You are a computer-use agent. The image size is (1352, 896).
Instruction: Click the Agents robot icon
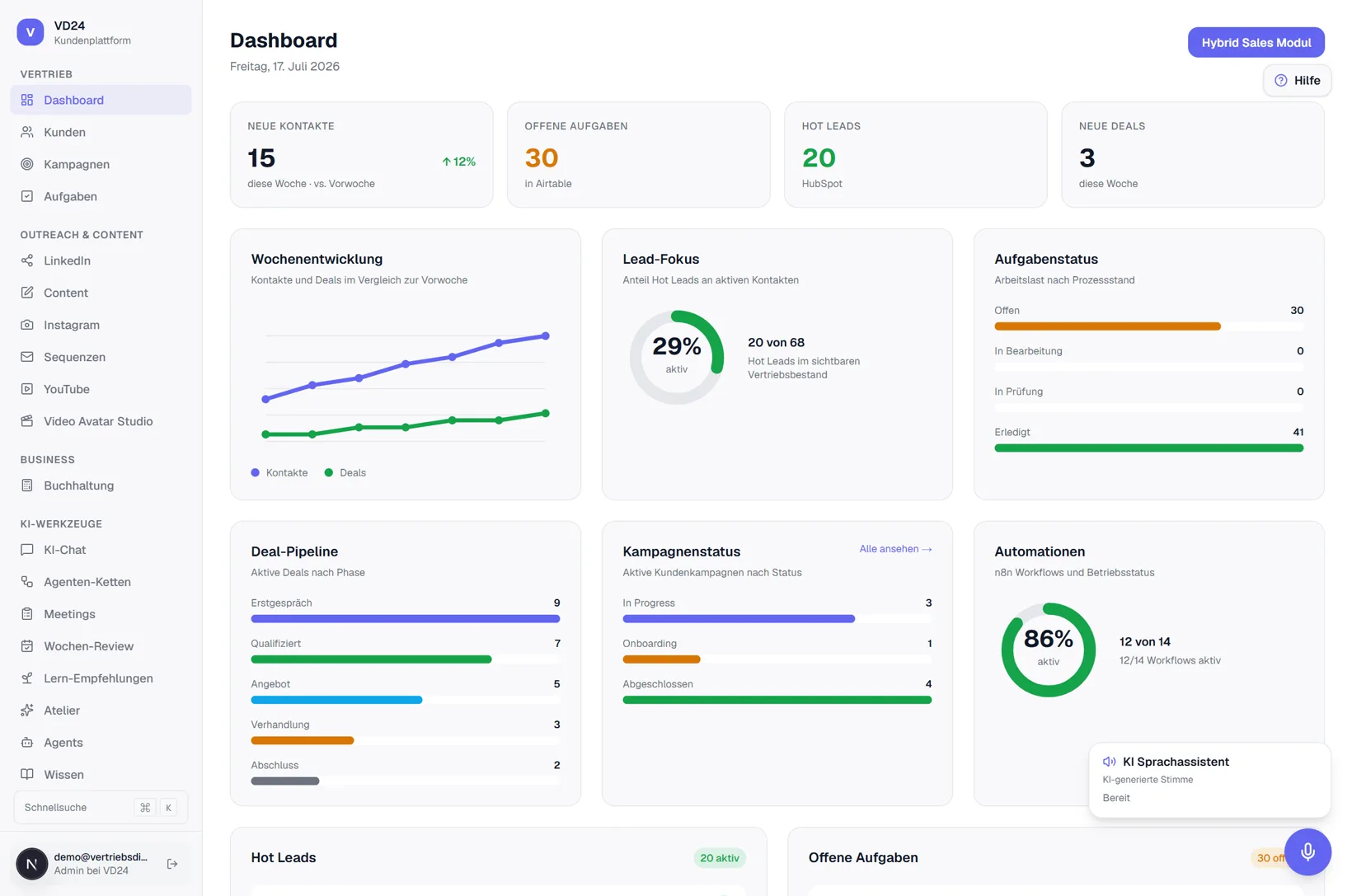pyautogui.click(x=27, y=743)
